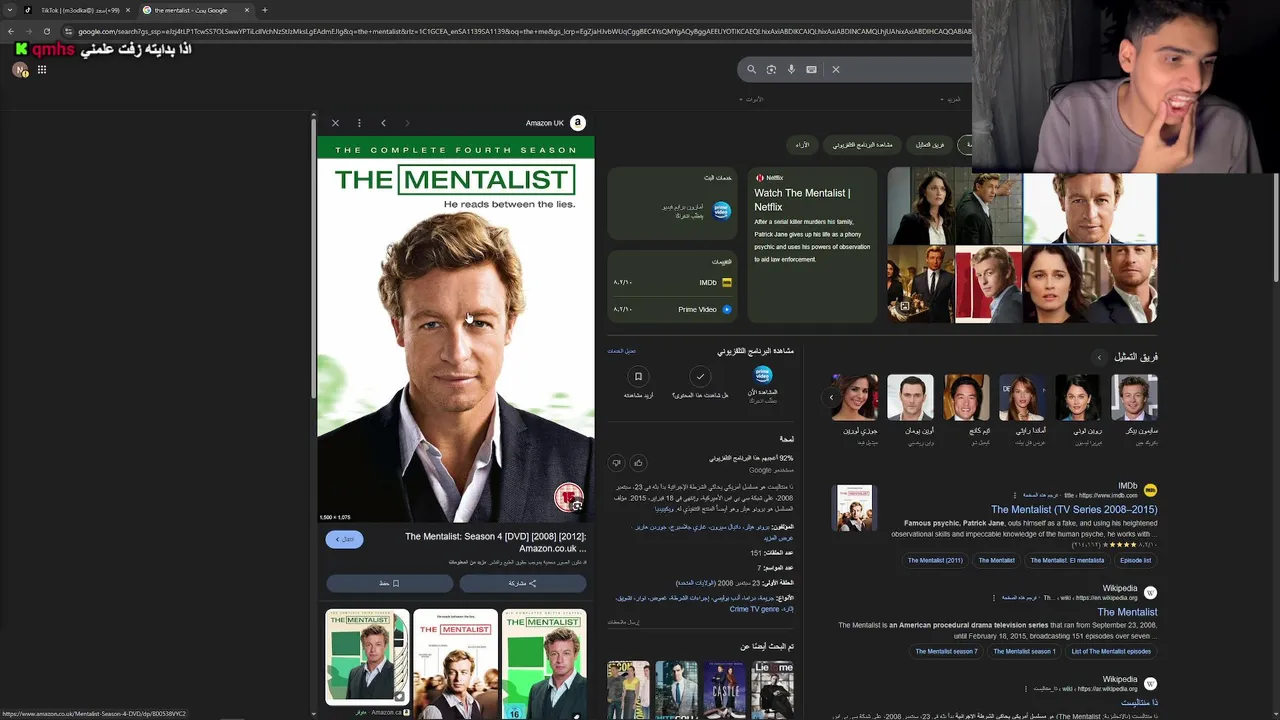Click the blue Visit button

coord(344,539)
